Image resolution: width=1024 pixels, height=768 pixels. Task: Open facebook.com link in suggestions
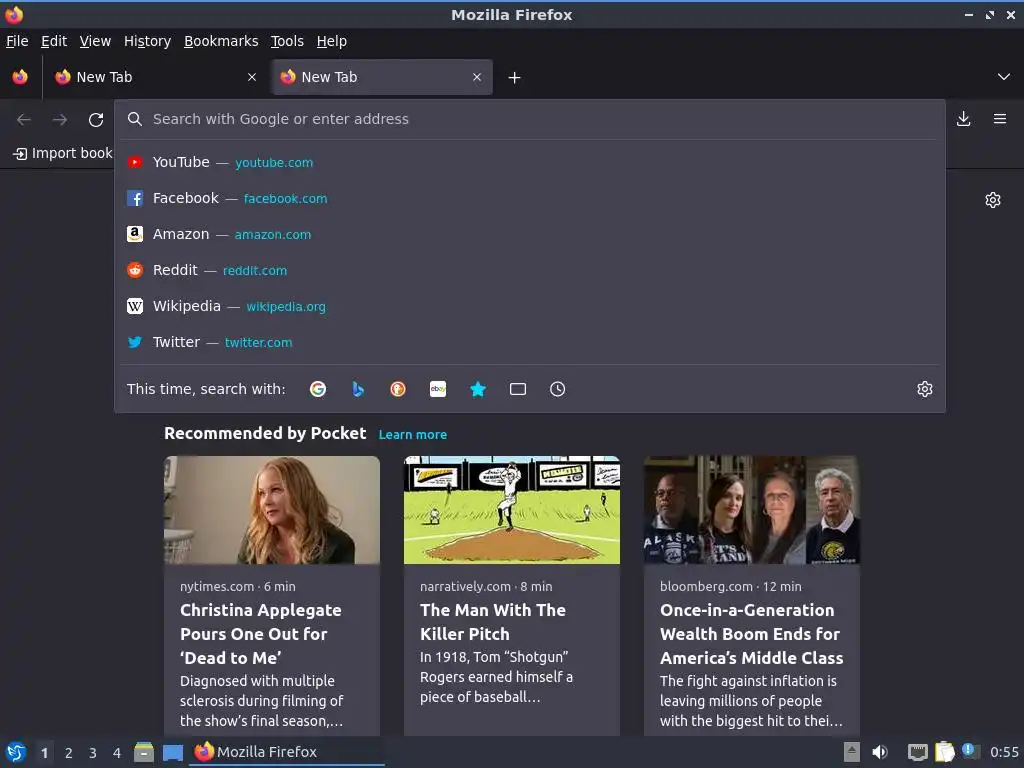click(x=285, y=199)
